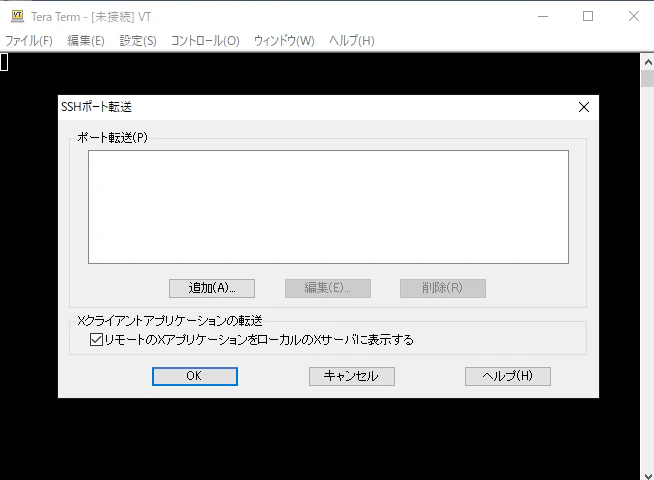654x480 pixels.
Task: Click inside the port forwarding list box
Action: [x=328, y=207]
